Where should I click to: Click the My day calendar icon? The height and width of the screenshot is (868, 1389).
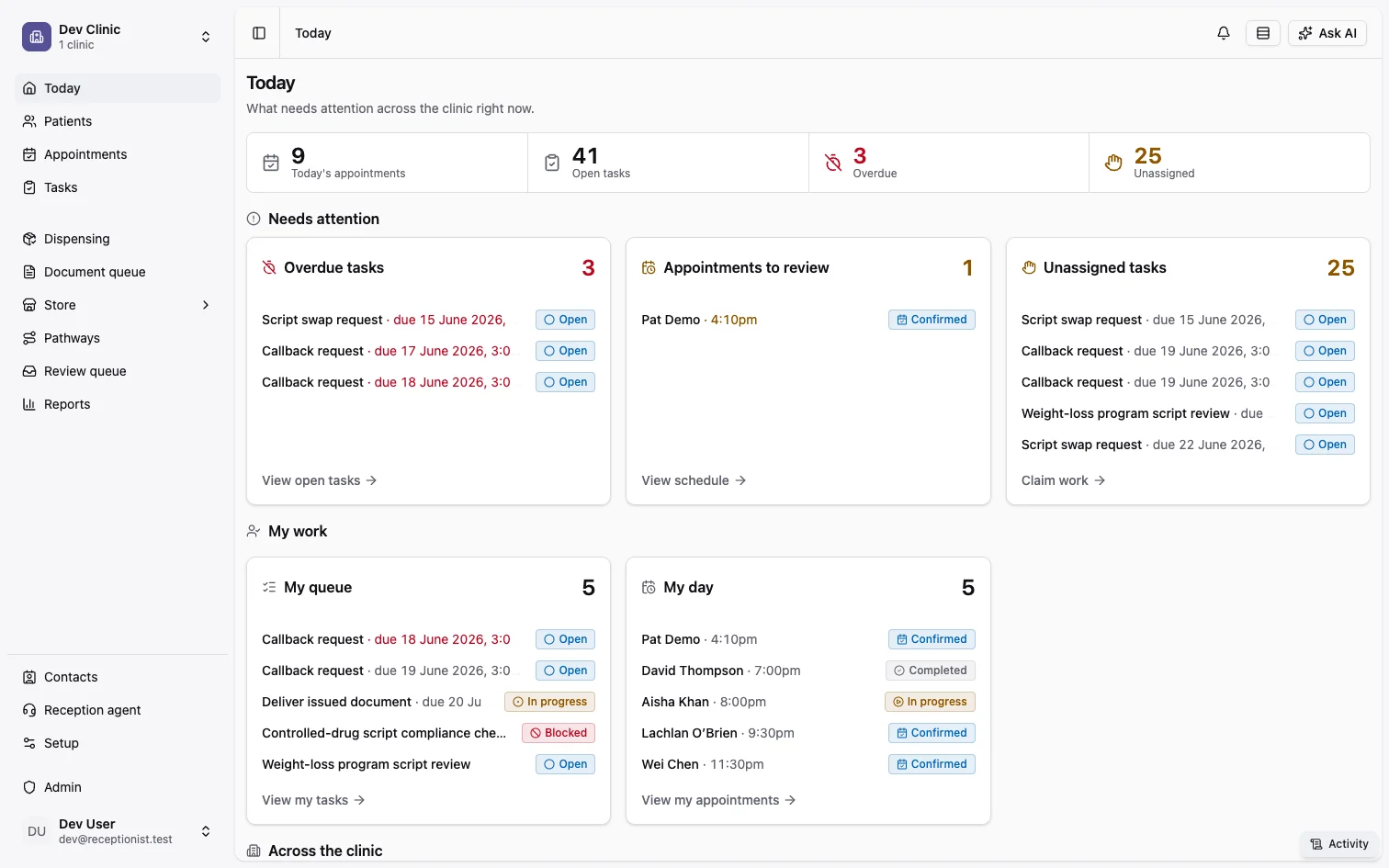(x=649, y=587)
